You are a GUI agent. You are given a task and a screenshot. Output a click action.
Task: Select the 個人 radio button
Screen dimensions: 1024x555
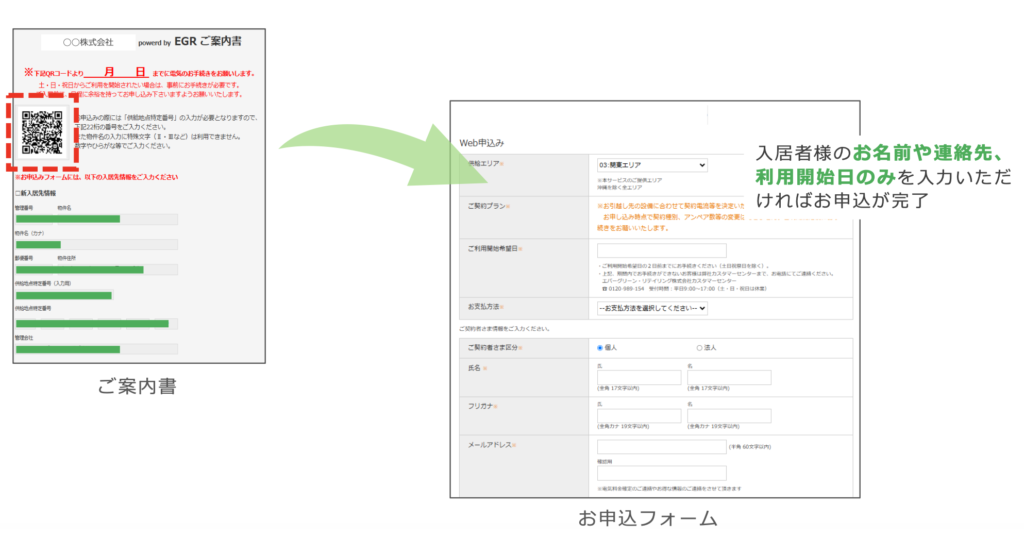(x=600, y=348)
